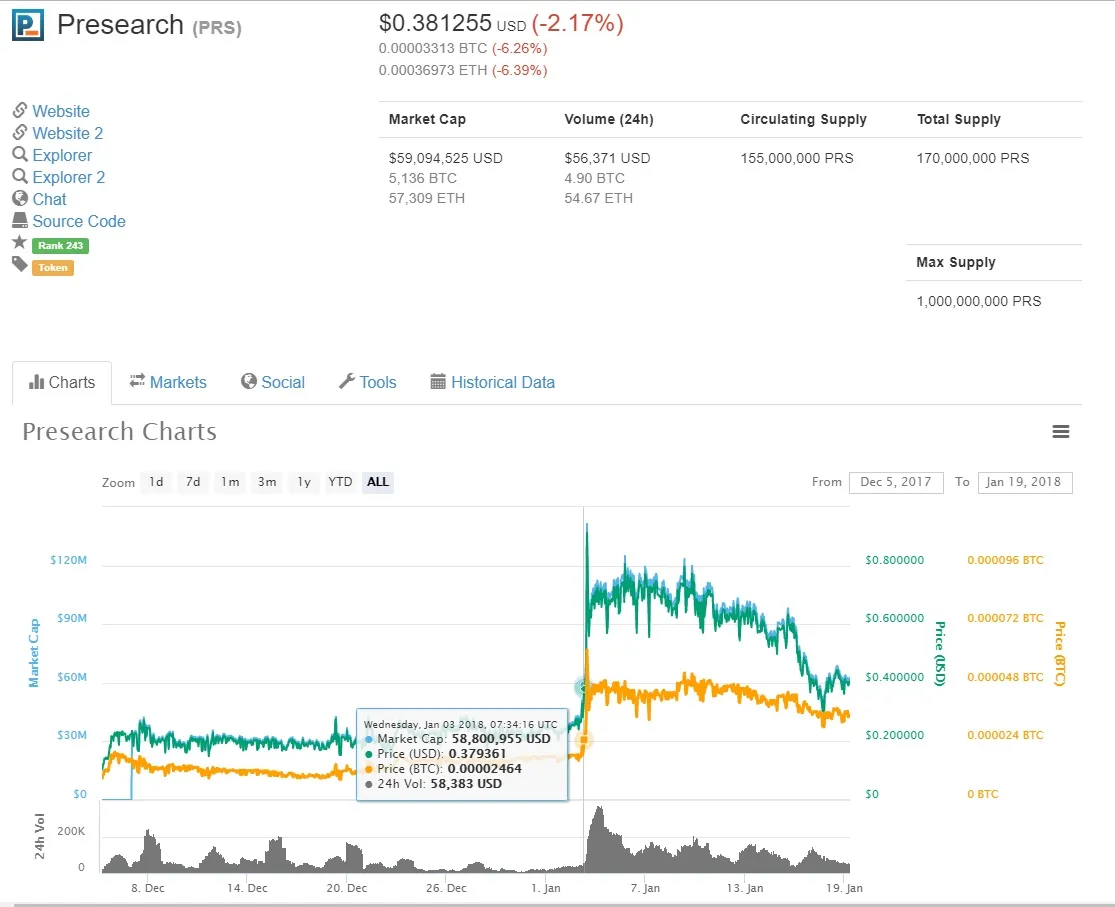Click the $0.381255 price text

(435, 23)
